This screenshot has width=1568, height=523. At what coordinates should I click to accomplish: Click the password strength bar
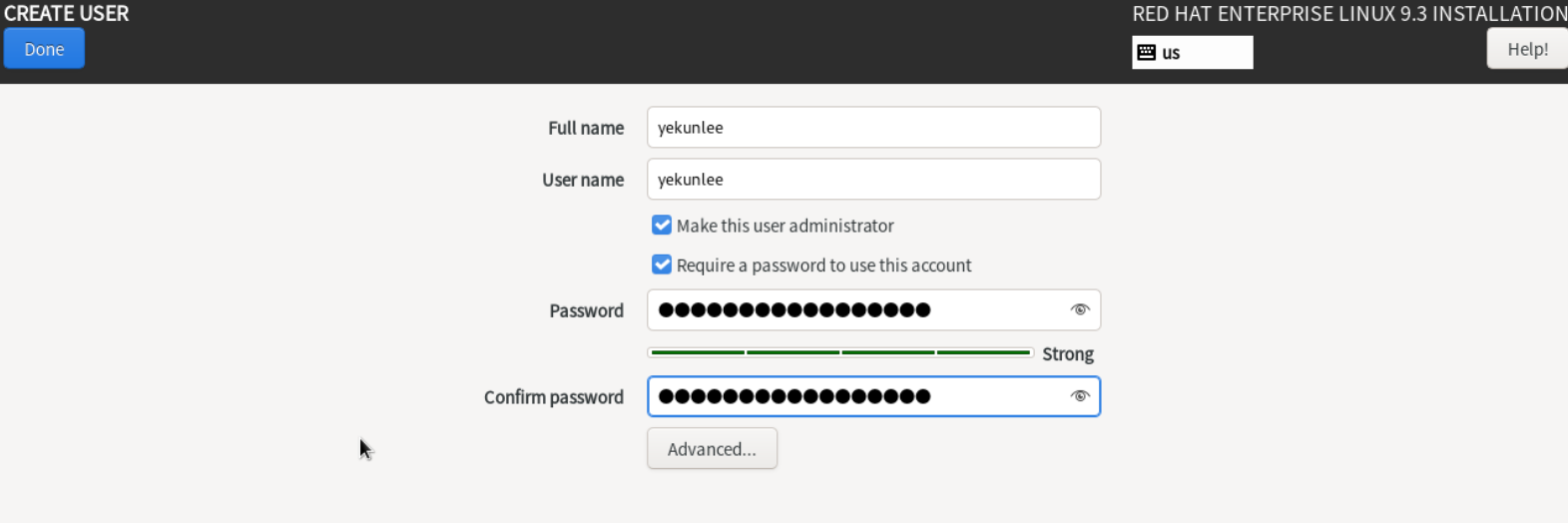coord(840,352)
